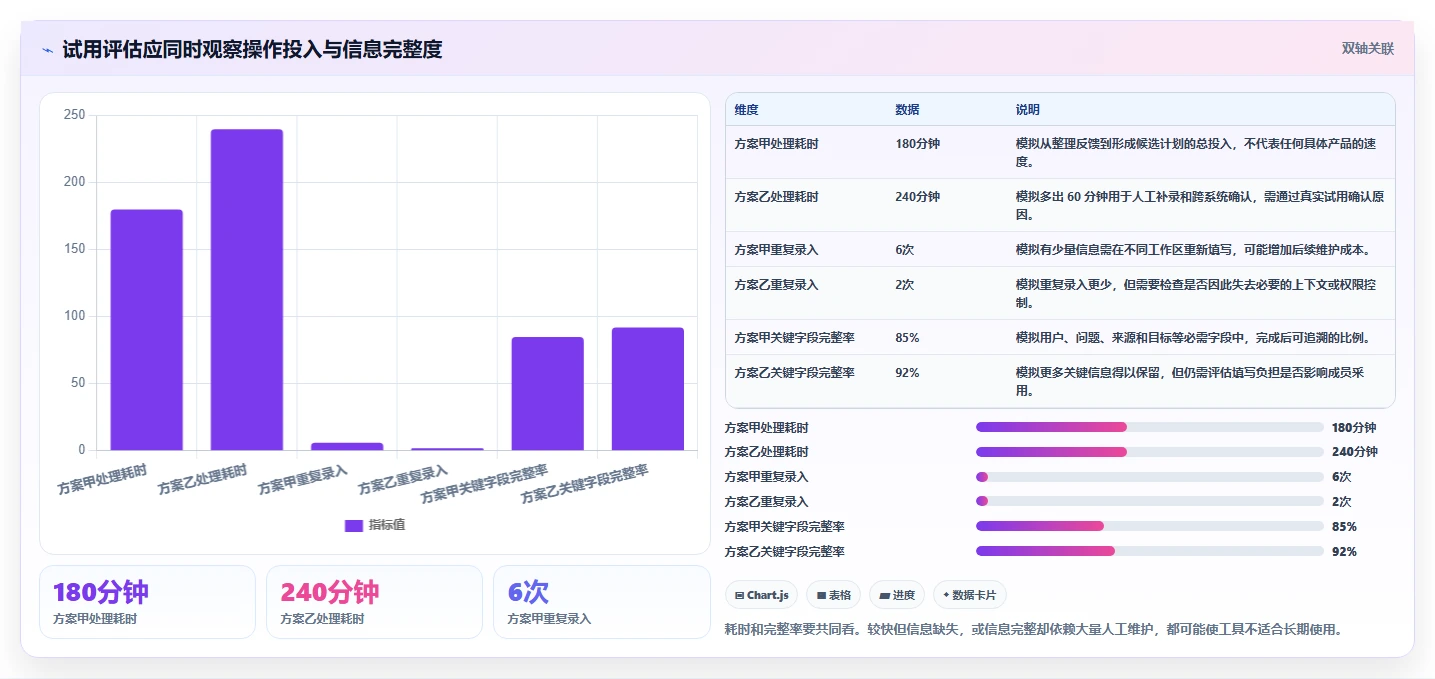Click the 180分钟 table value
This screenshot has height=679, width=1435.
(917, 144)
